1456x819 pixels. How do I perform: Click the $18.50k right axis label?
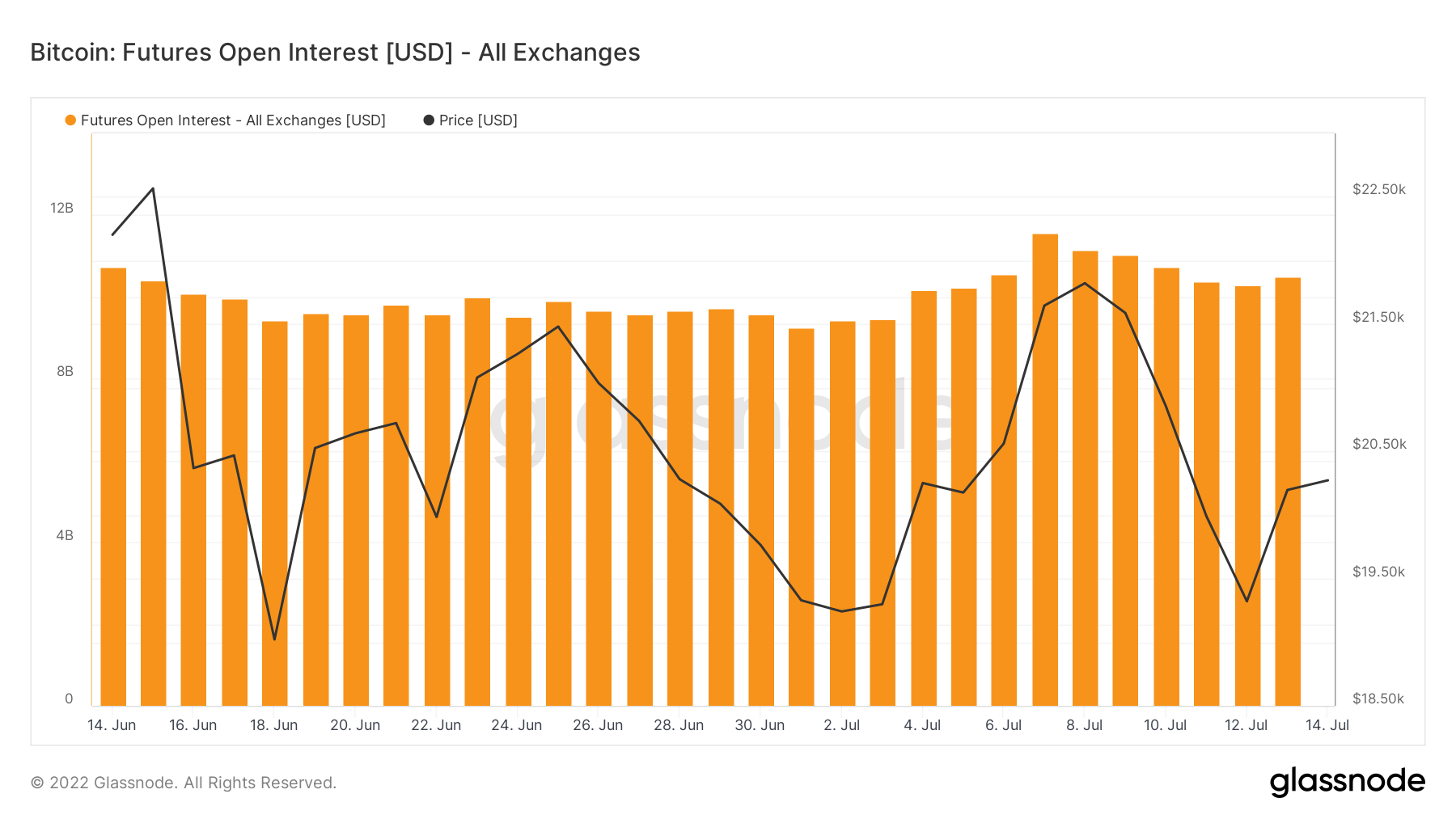[x=1378, y=699]
